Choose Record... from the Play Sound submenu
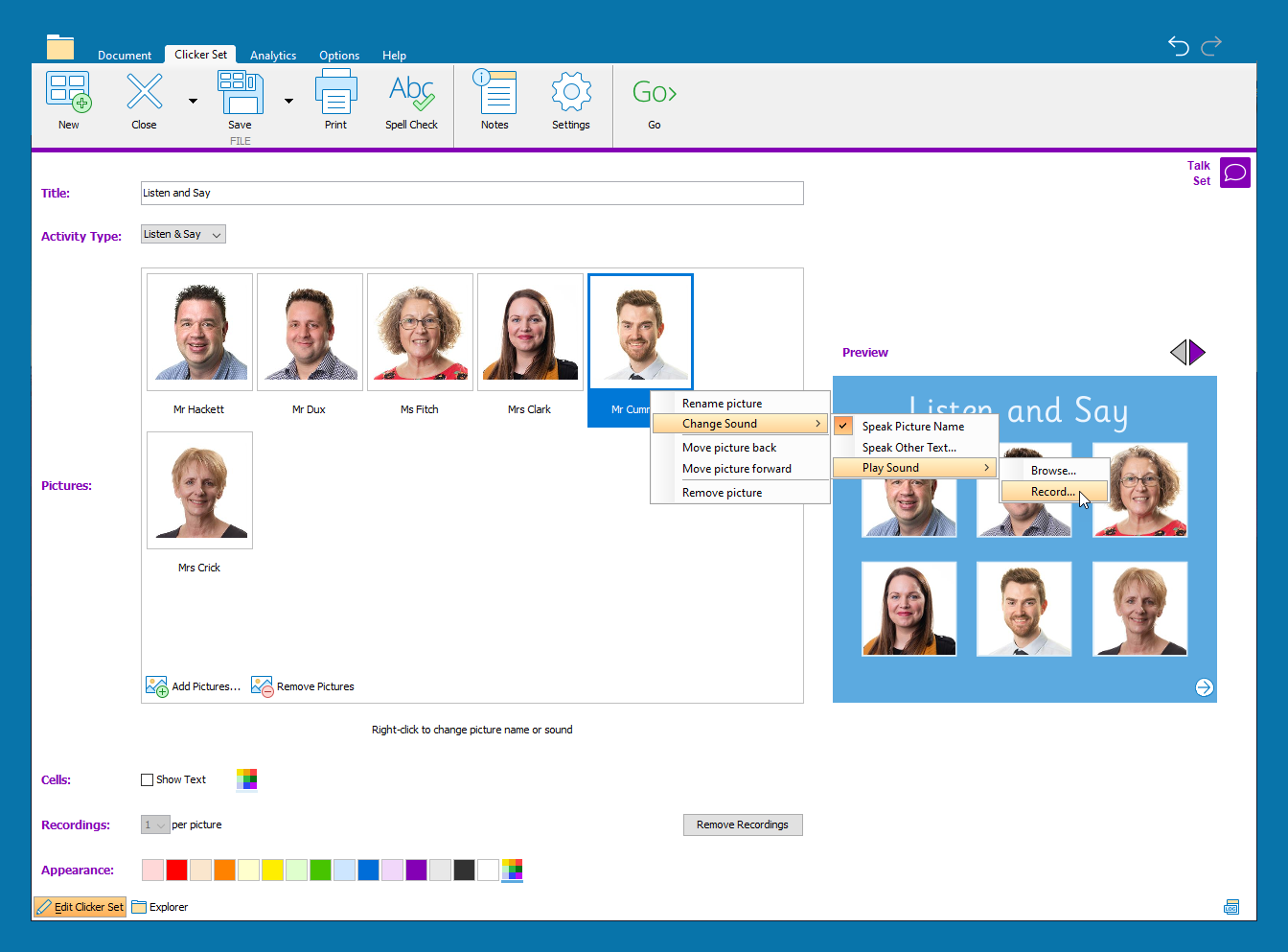The image size is (1288, 952). pos(1052,492)
